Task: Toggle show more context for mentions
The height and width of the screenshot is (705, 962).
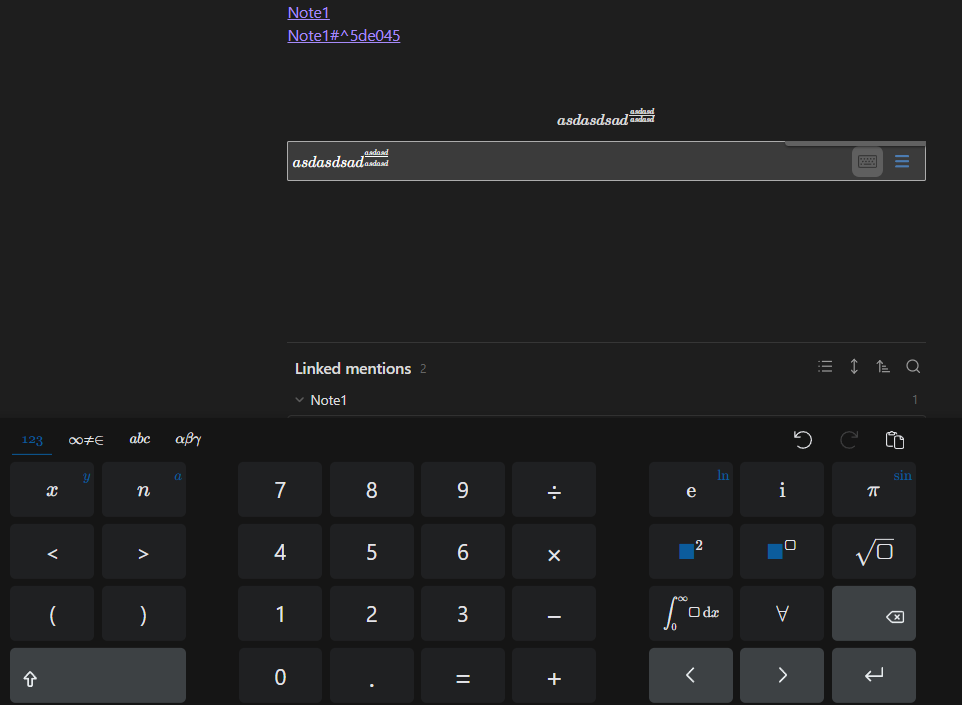Action: (854, 367)
